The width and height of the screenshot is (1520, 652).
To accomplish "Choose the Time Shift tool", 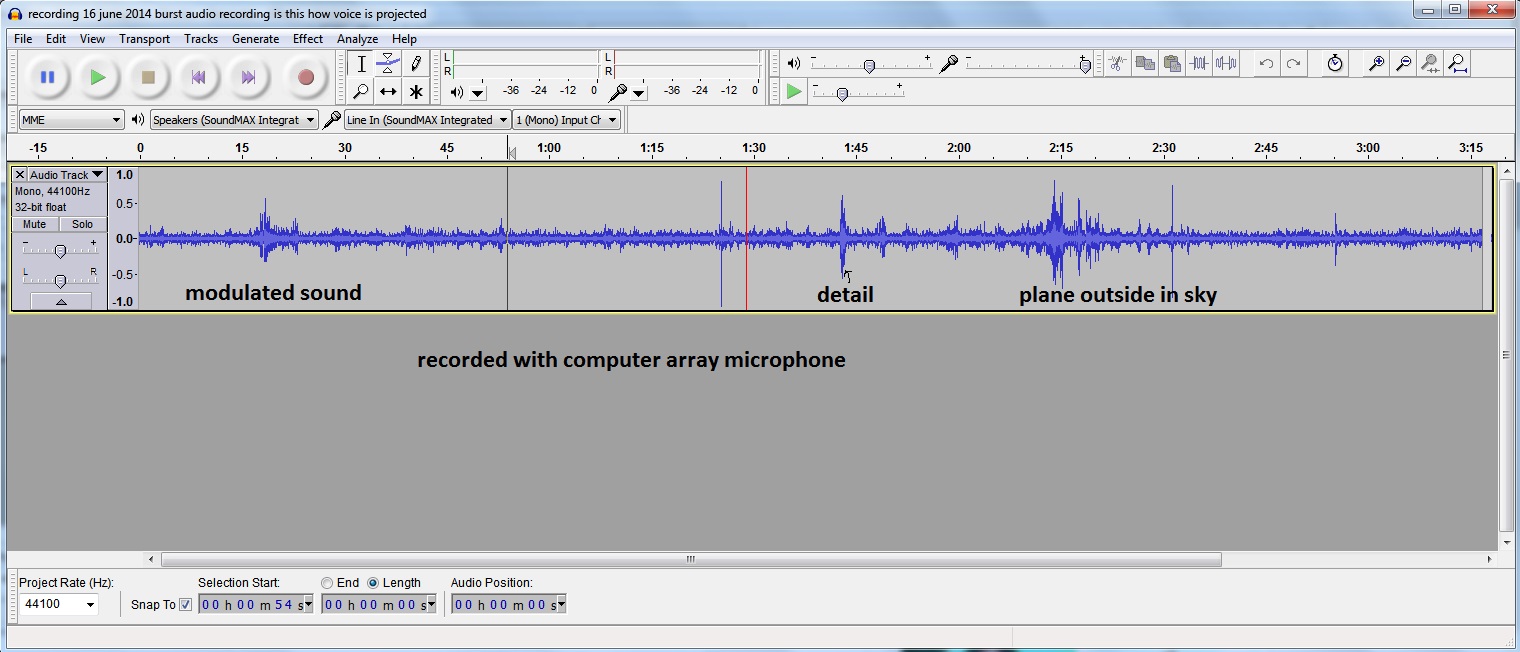I will point(388,92).
